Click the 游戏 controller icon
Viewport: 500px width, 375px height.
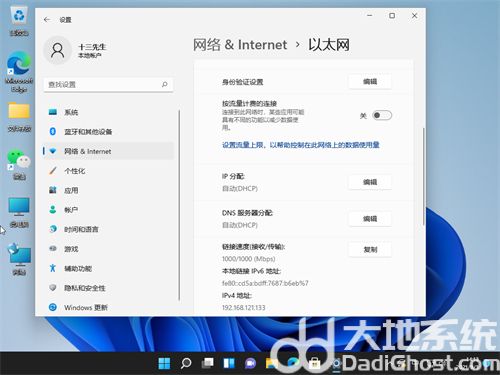coord(53,248)
